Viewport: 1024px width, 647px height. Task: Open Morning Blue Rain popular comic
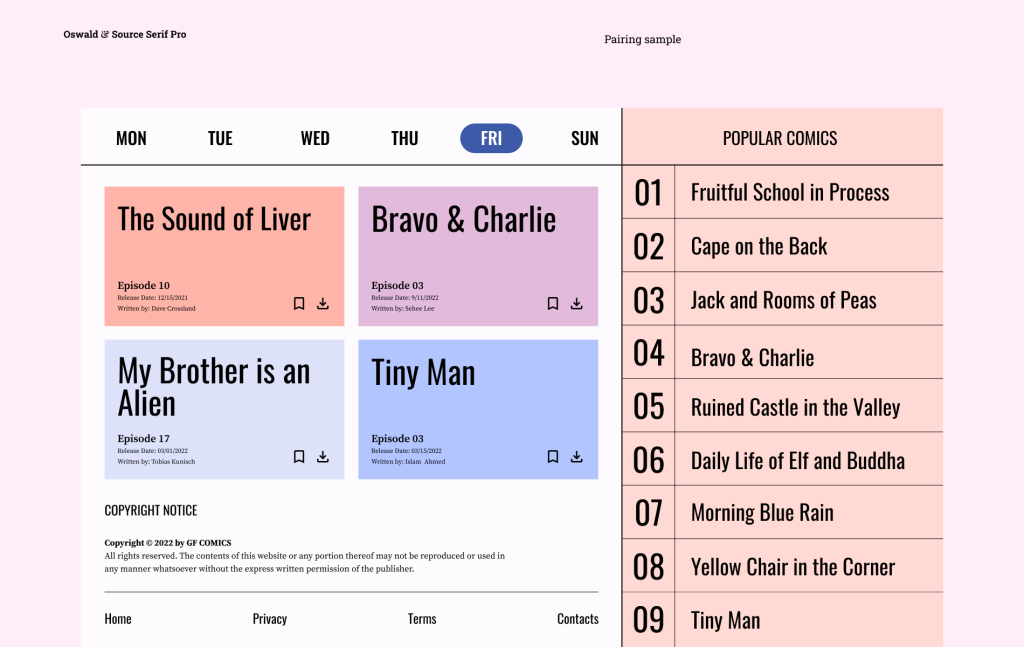point(762,513)
